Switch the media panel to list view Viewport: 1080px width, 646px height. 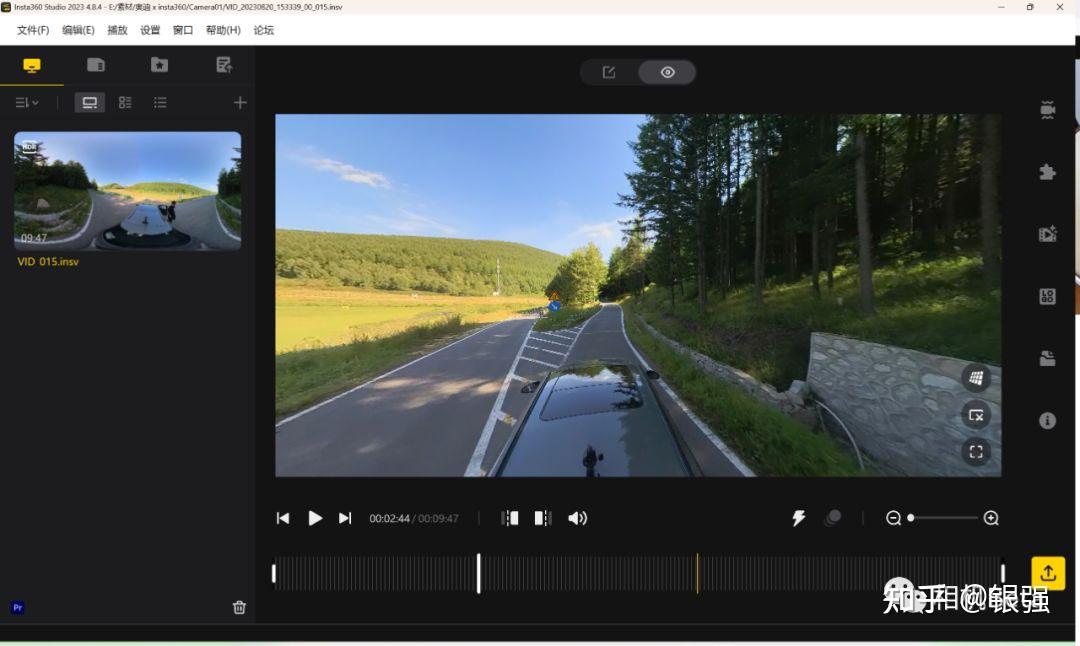(x=160, y=102)
